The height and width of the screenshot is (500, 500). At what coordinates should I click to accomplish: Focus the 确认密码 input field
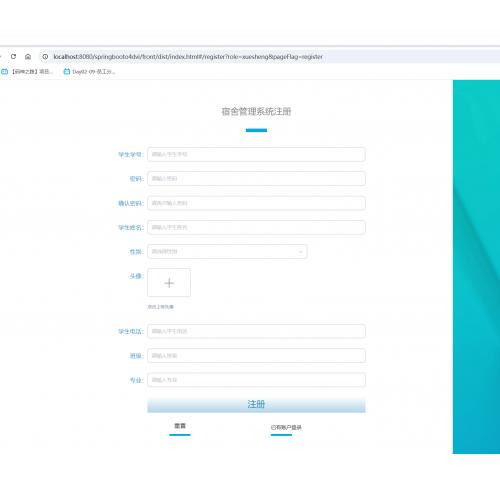[256, 203]
